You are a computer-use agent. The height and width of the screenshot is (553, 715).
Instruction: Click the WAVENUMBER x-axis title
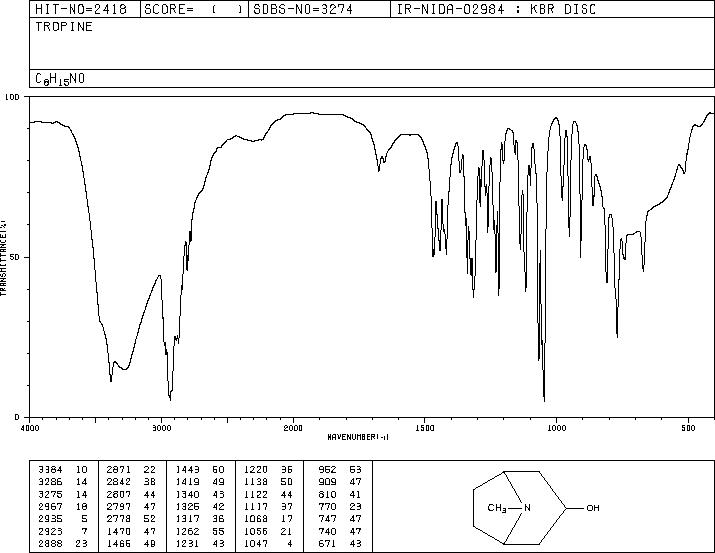[358, 437]
